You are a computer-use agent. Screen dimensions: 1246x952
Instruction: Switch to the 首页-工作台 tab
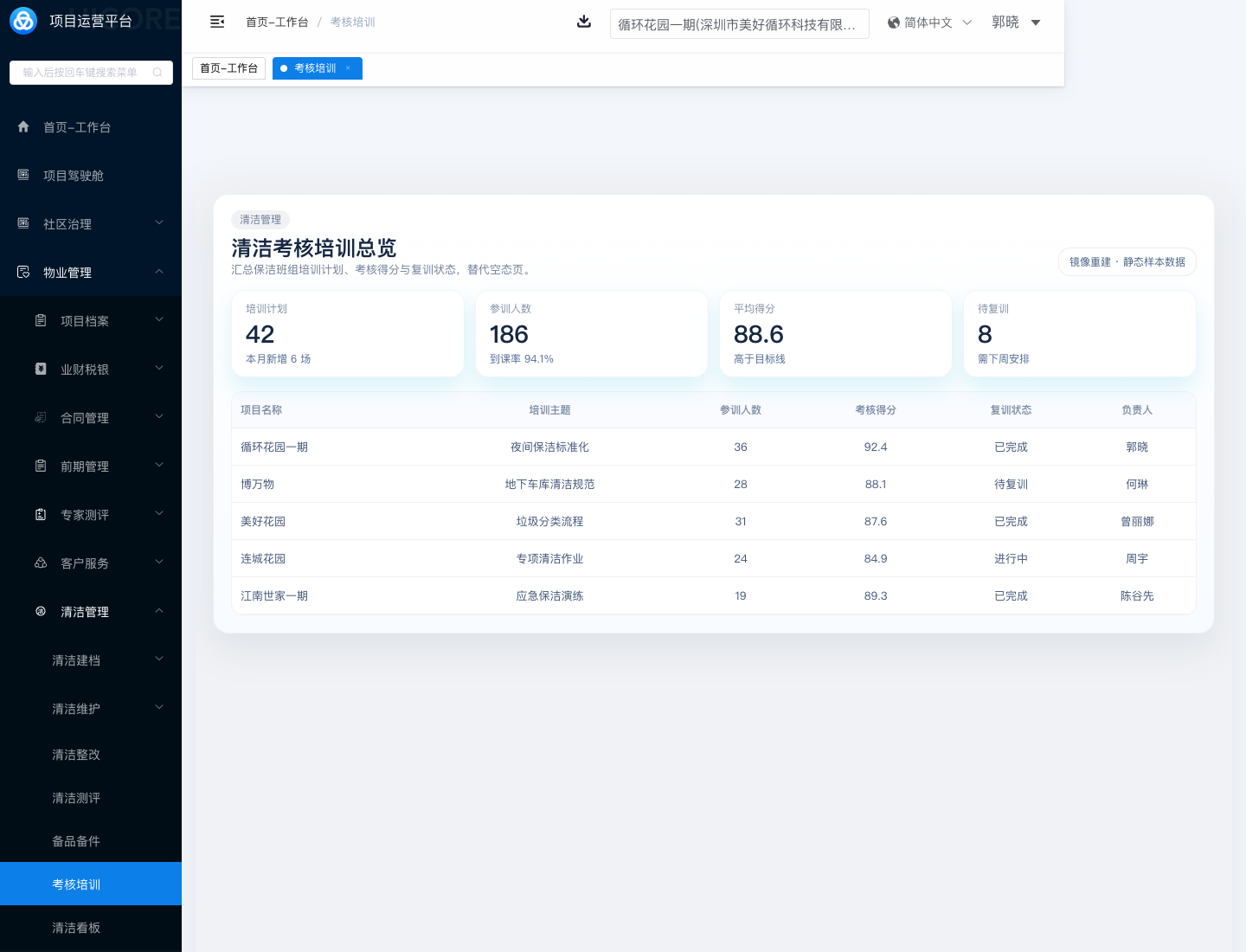[x=228, y=68]
